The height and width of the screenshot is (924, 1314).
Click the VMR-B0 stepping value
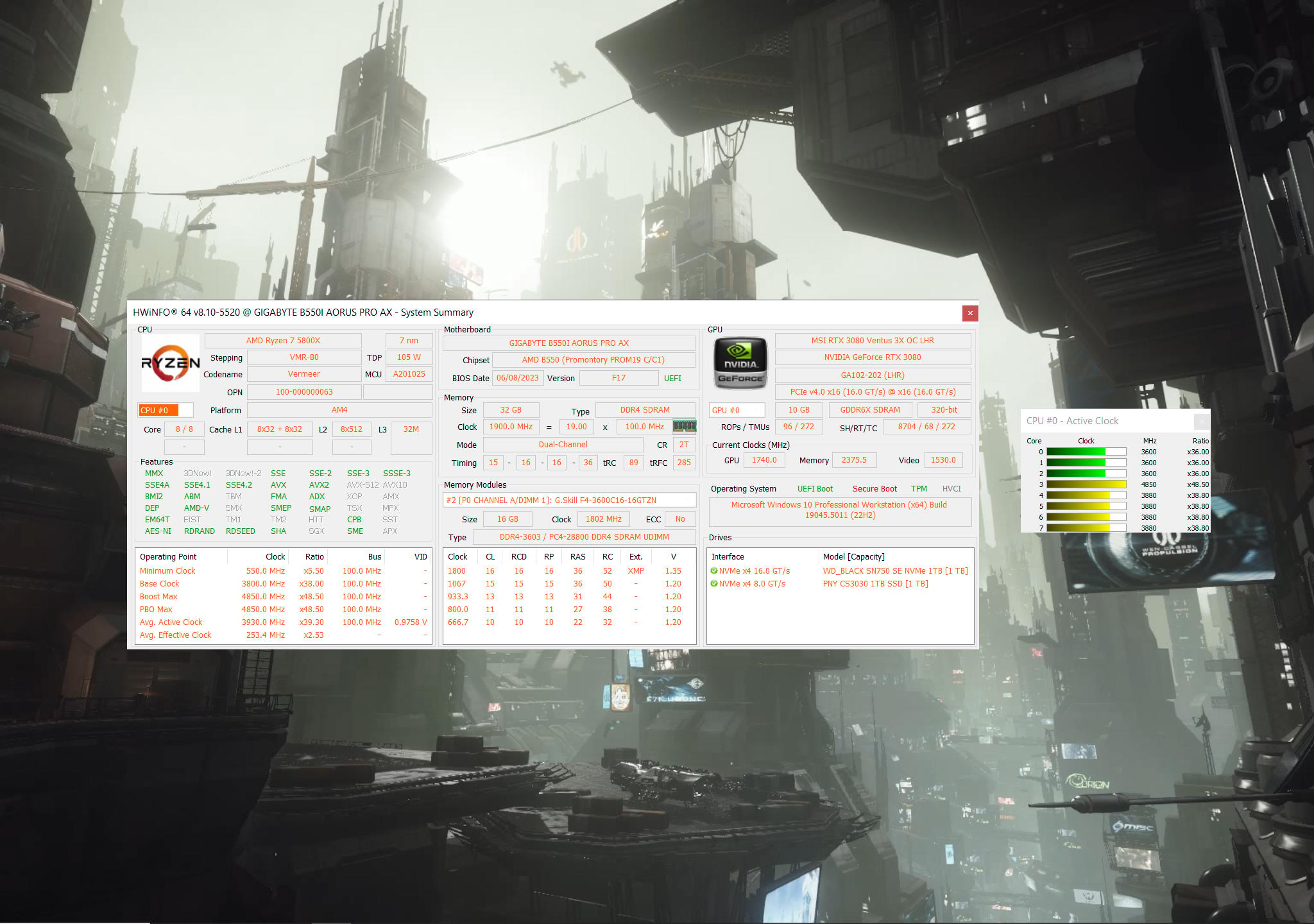[x=304, y=357]
